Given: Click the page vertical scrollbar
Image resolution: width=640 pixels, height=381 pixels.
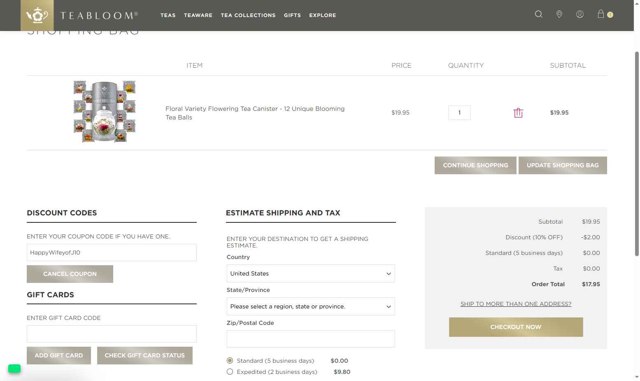Looking at the screenshot, I should pos(637,154).
